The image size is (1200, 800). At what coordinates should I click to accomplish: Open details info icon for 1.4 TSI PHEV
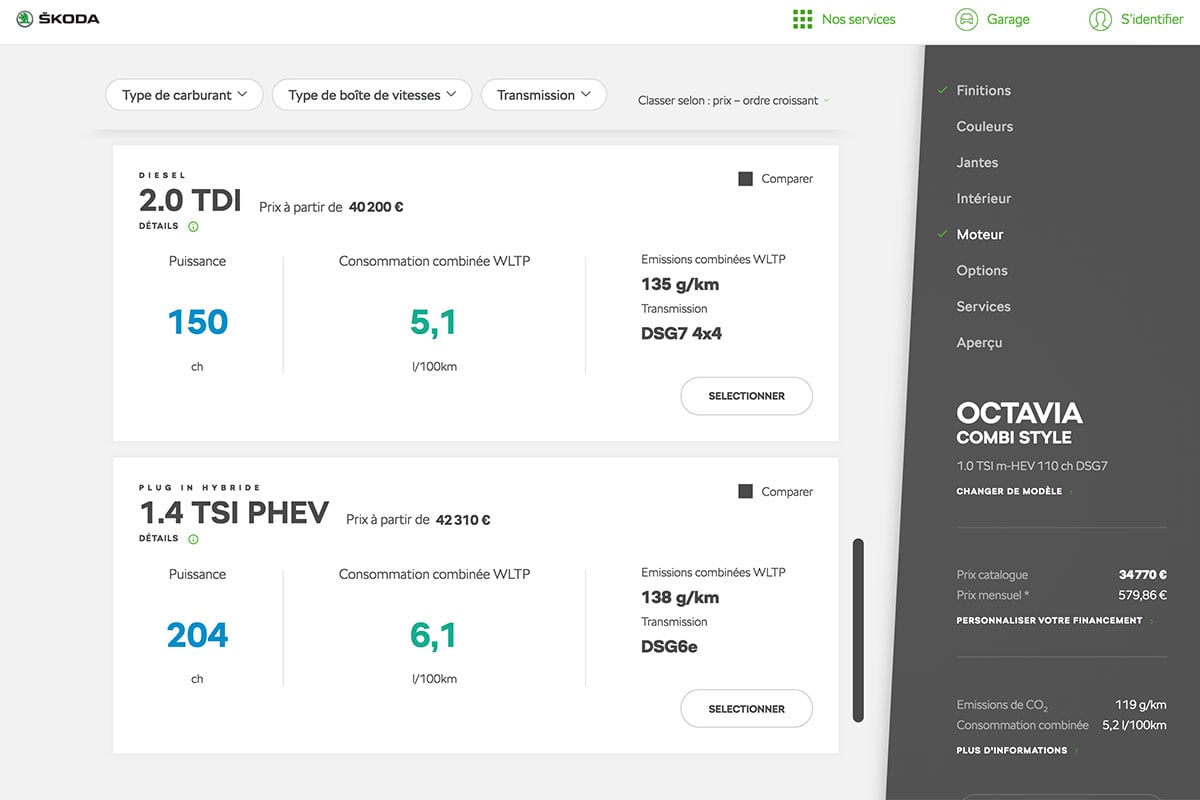pos(193,540)
